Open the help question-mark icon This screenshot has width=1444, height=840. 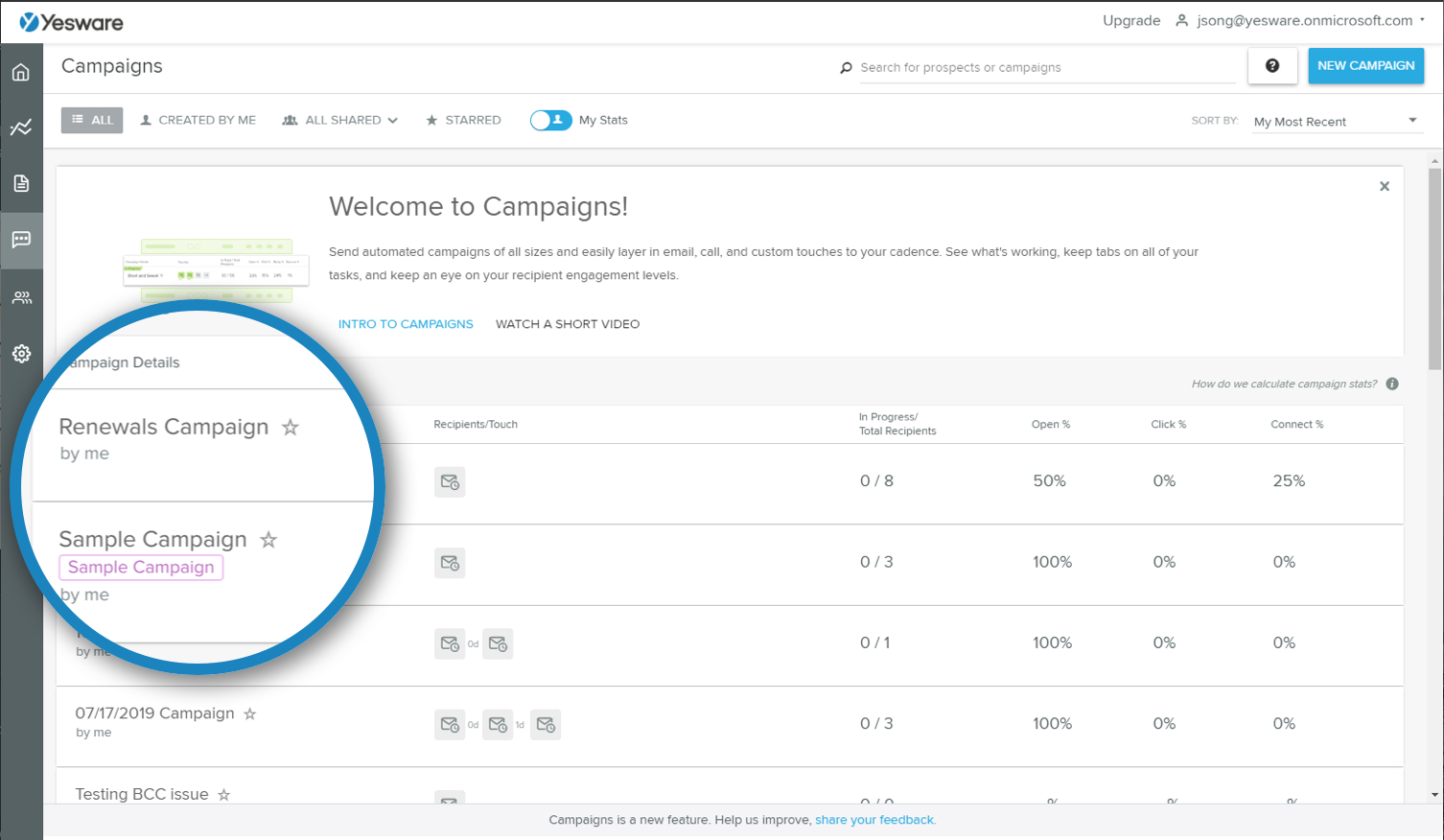pos(1272,65)
